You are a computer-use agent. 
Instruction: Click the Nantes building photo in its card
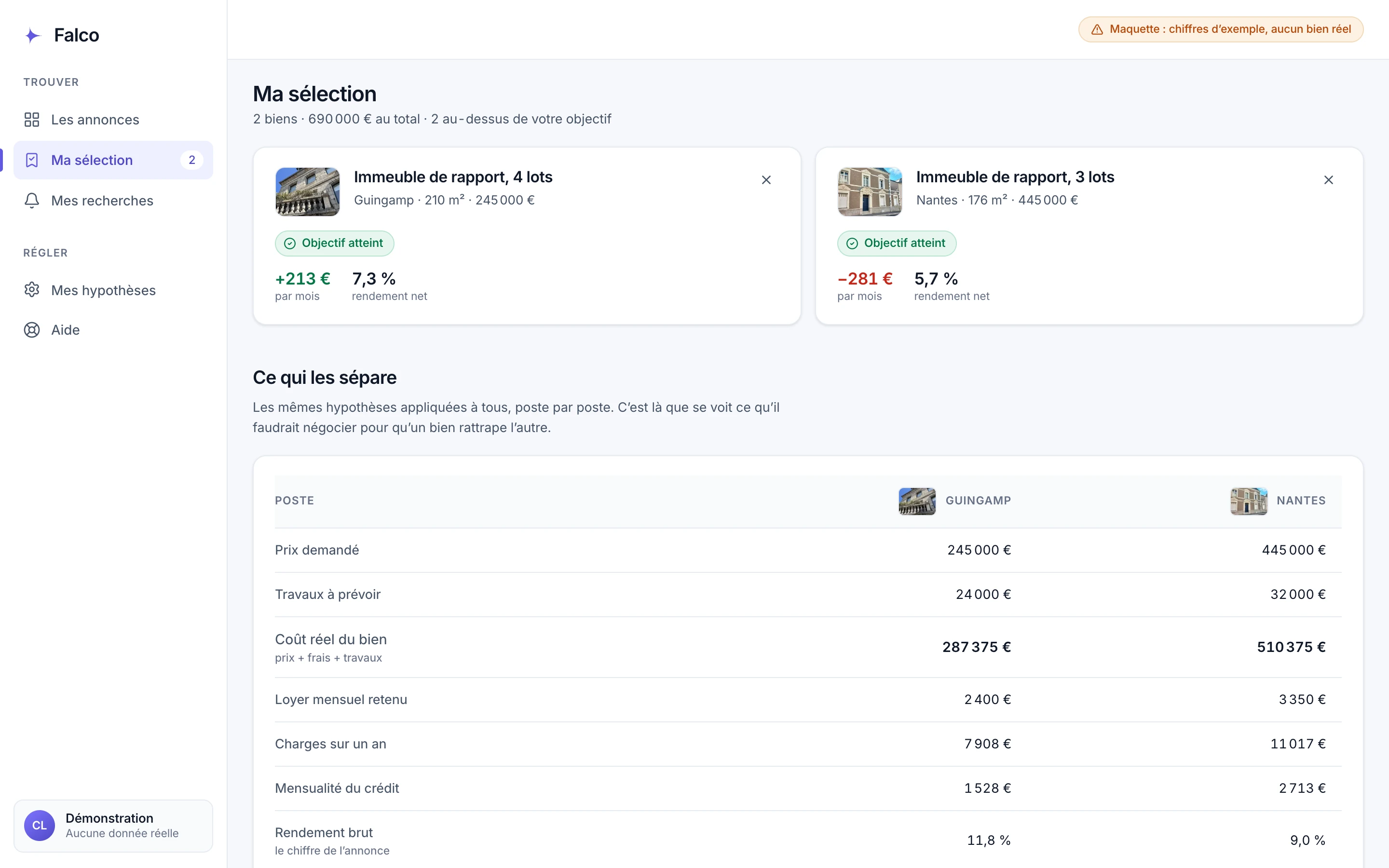(870, 192)
